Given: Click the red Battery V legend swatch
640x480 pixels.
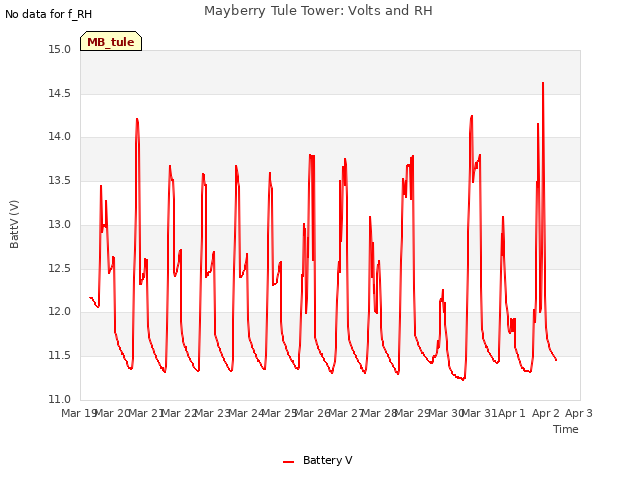Looking at the screenshot, I should point(289,462).
